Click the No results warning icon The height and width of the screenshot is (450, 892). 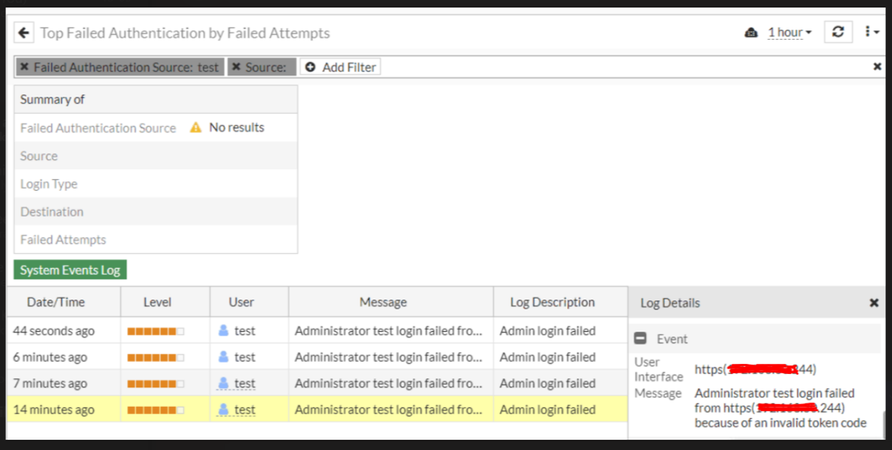click(196, 128)
